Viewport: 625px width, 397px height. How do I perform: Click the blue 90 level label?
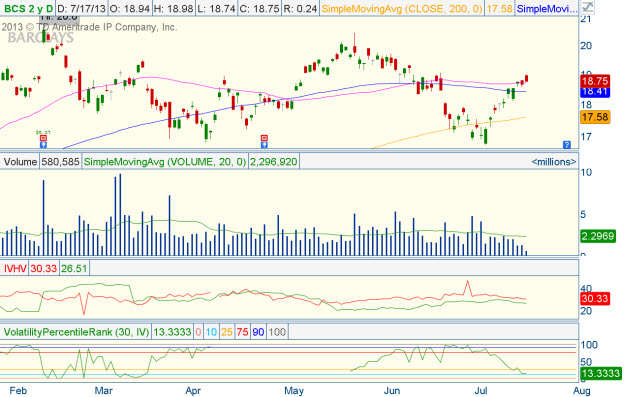[x=258, y=332]
